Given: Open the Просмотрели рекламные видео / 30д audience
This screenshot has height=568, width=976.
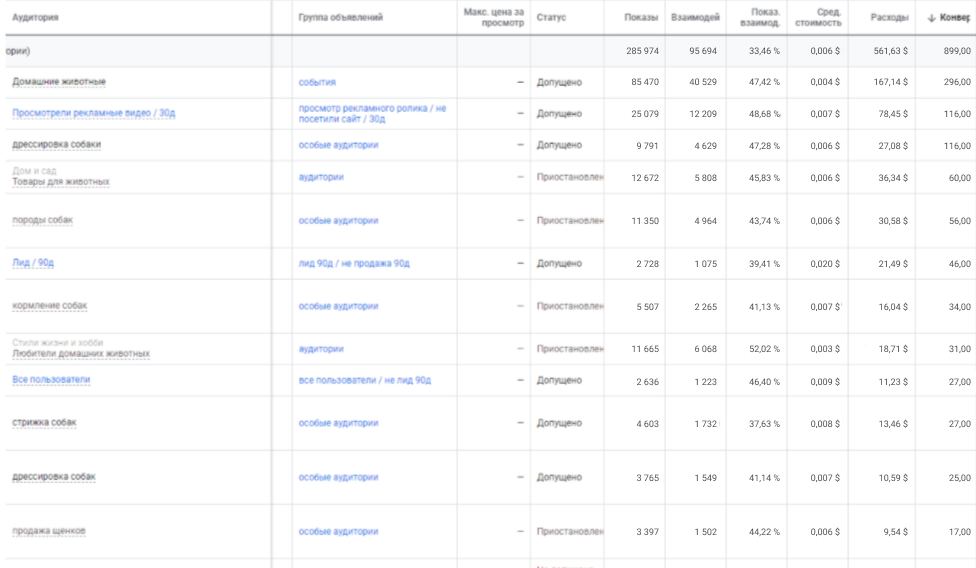Looking at the screenshot, I should pos(93,113).
